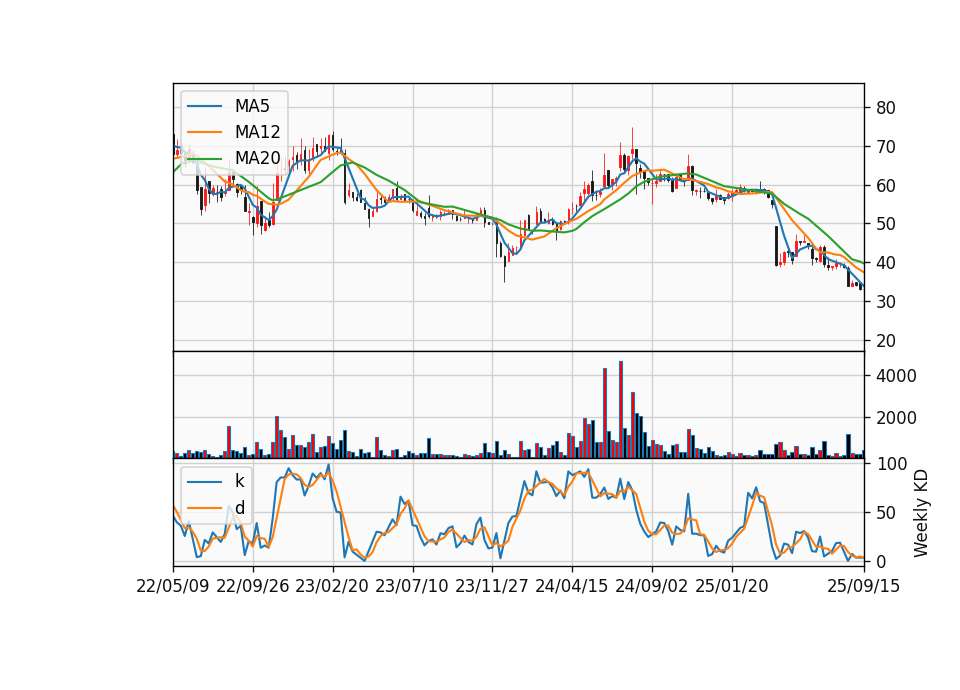Click the green MA20 legend line sample
Image resolution: width=960 pixels, height=690 pixels.
[x=204, y=158]
